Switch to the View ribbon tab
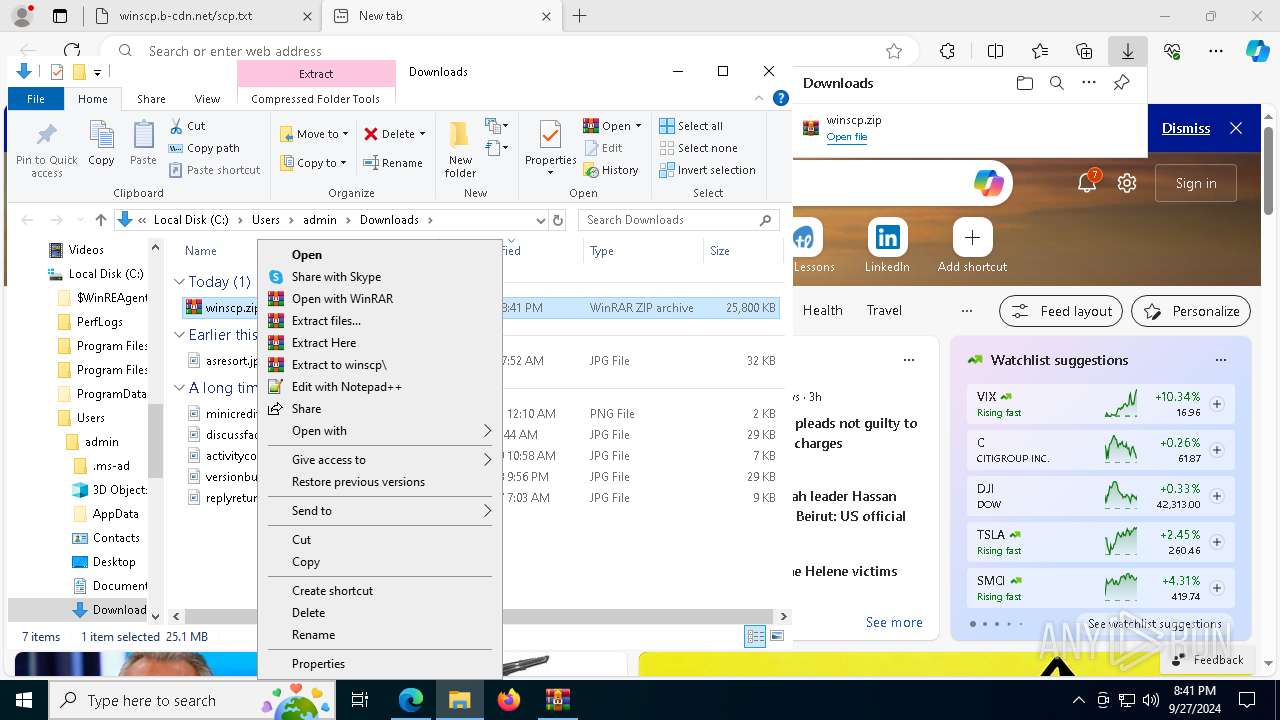 [207, 99]
